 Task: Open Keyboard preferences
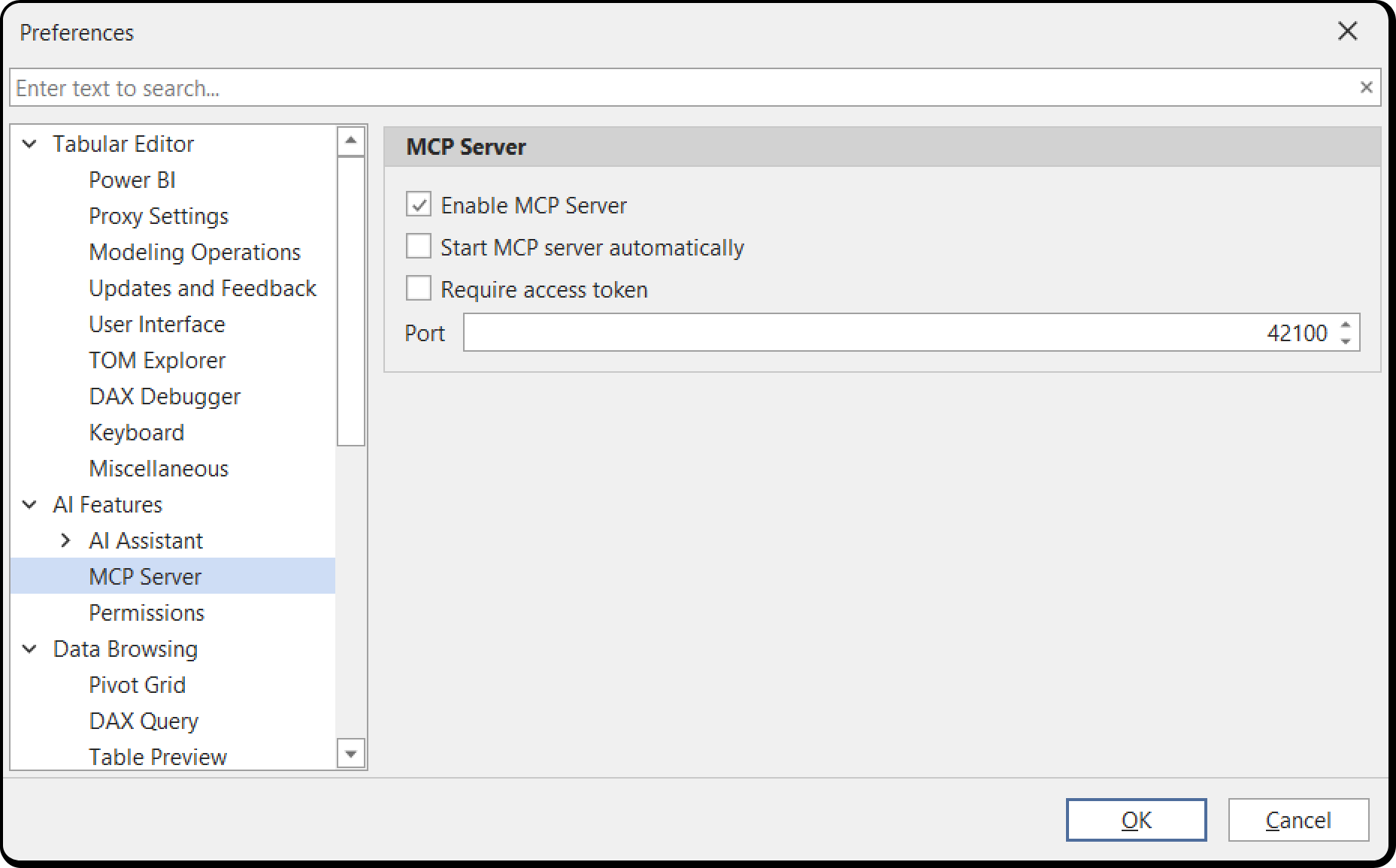click(x=136, y=432)
